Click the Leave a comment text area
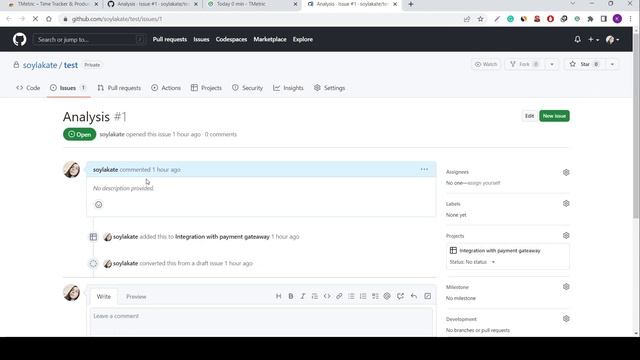 coord(261,322)
